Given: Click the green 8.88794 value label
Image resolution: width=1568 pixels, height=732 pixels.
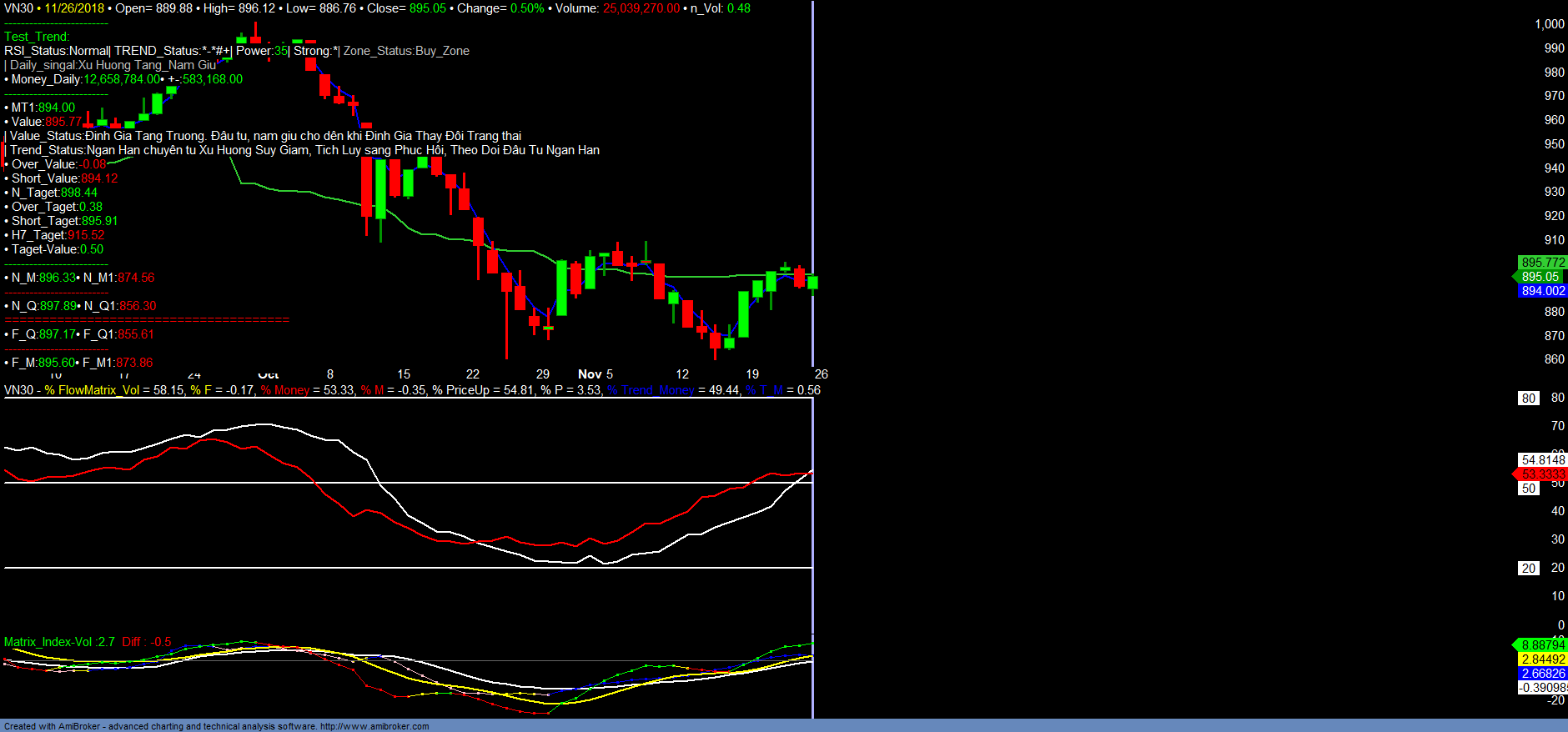Looking at the screenshot, I should tap(1542, 645).
